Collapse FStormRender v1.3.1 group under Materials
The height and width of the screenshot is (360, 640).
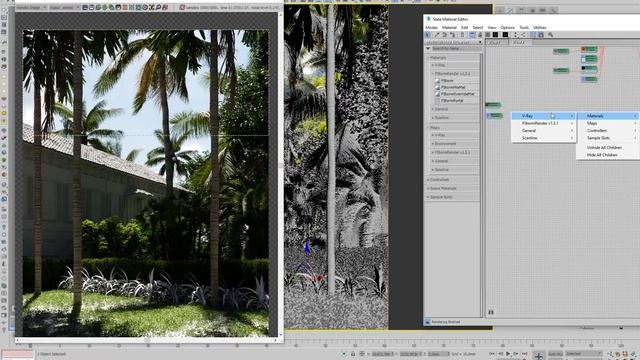click(x=454, y=73)
